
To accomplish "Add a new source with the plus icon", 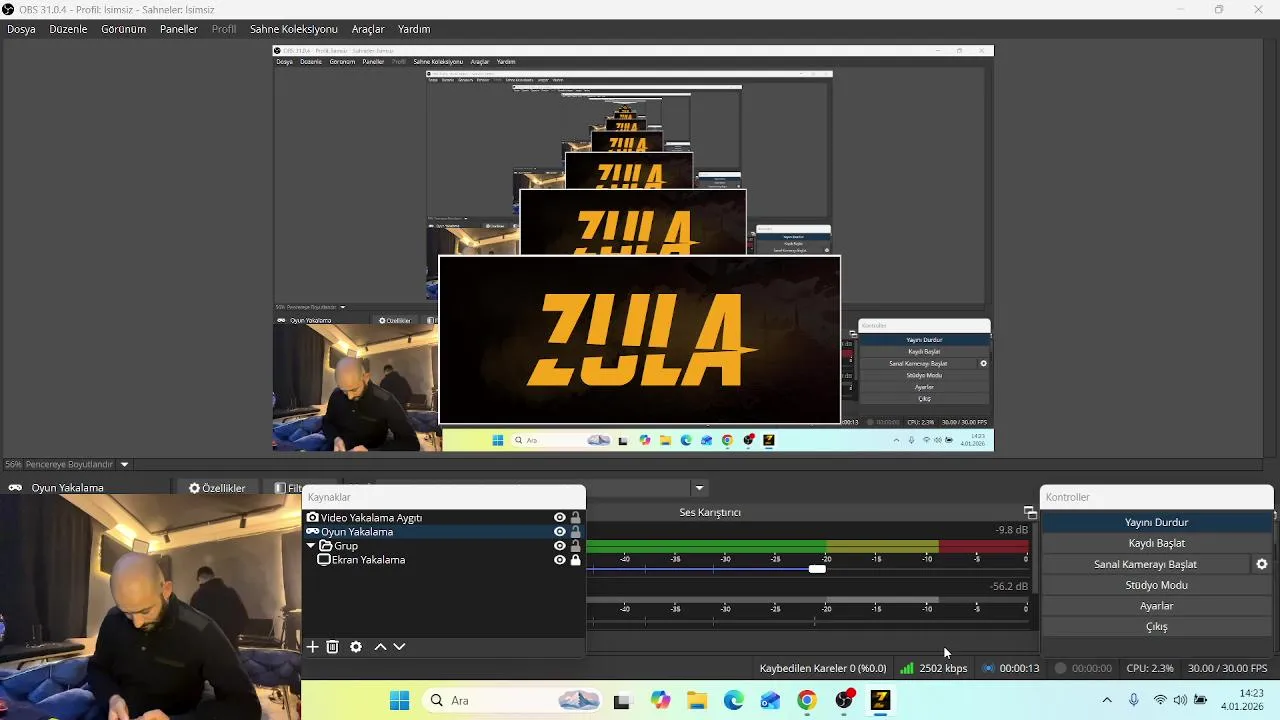I will pos(313,647).
